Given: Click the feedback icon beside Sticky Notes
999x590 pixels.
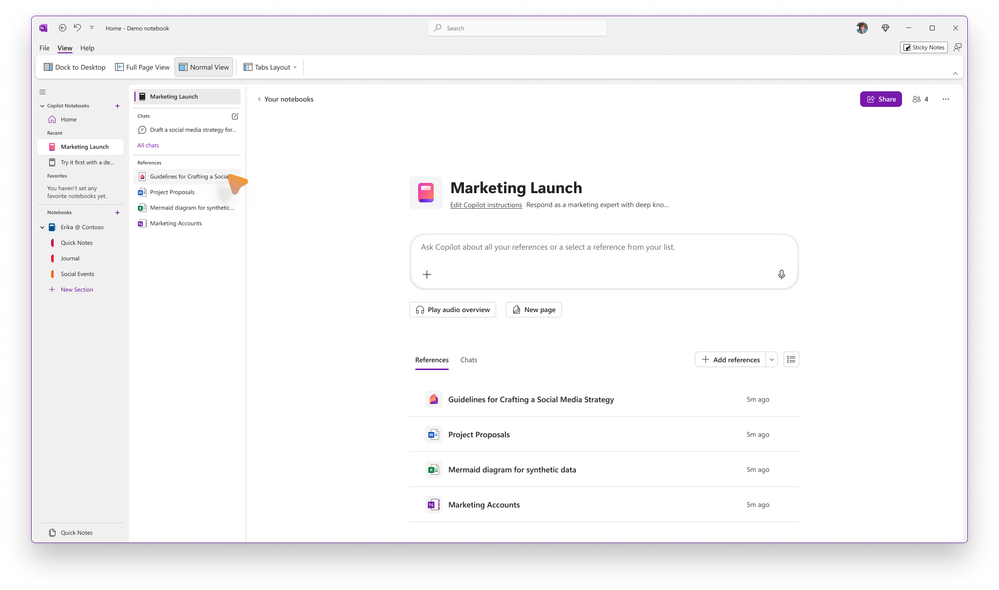Looking at the screenshot, I should point(958,47).
